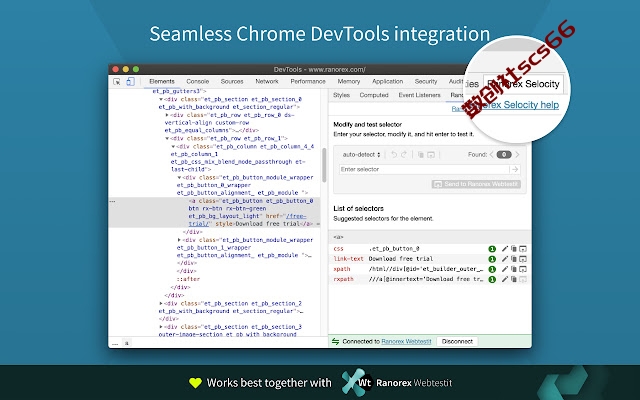The width and height of the screenshot is (640, 400).
Task: Open the Performance tab
Action: pyautogui.click(x=308, y=82)
